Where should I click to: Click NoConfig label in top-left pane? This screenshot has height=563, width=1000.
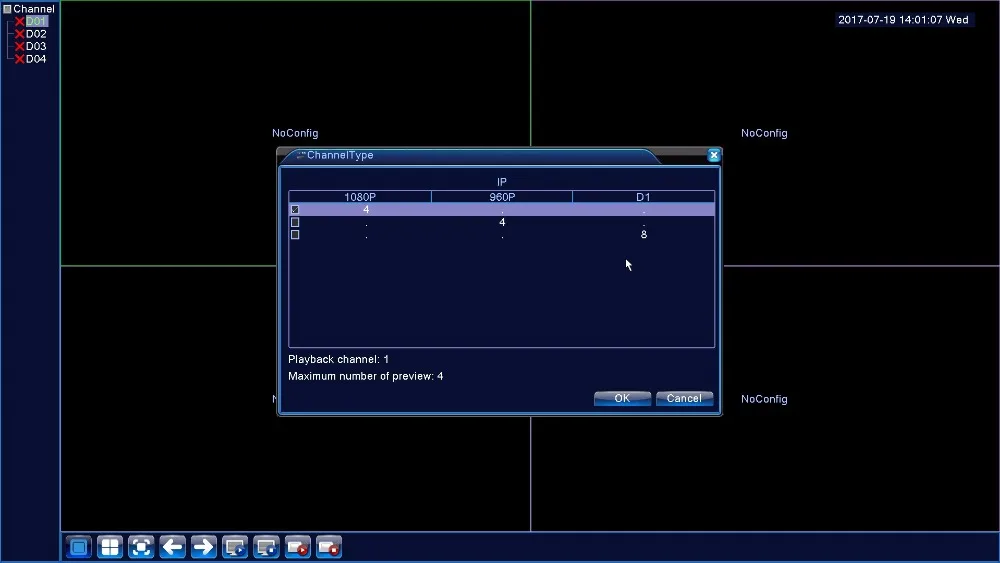click(x=295, y=133)
